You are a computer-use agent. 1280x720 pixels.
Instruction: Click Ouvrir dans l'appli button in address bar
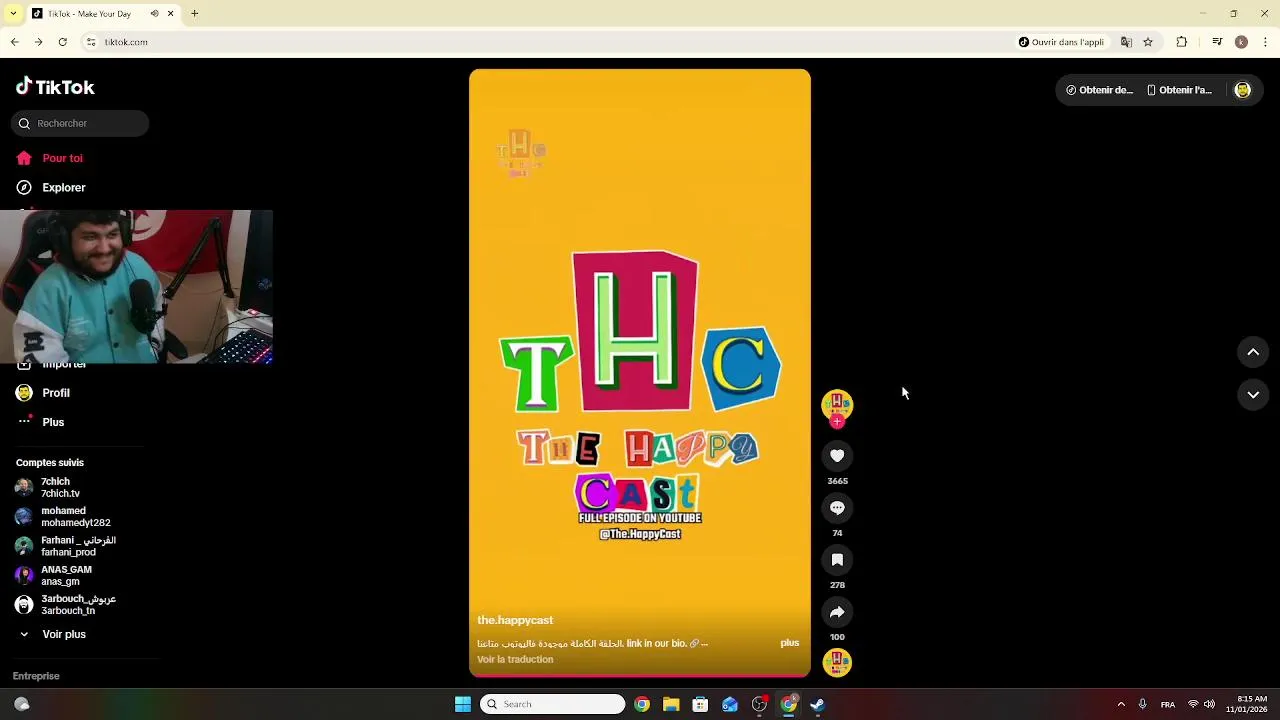click(x=1061, y=42)
